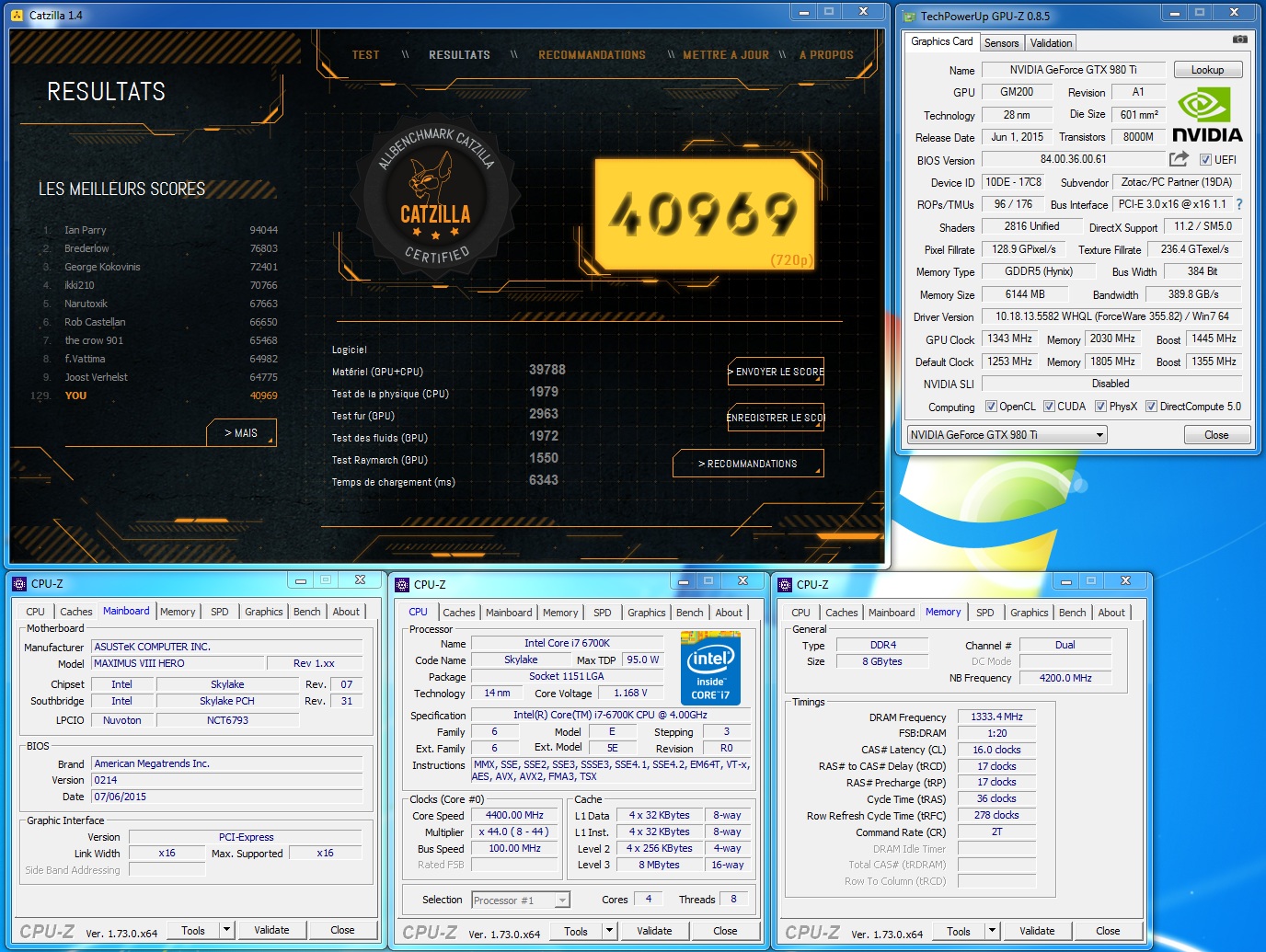The image size is (1266, 952).
Task: Click the CPU-Z processor window title icon
Action: (402, 584)
